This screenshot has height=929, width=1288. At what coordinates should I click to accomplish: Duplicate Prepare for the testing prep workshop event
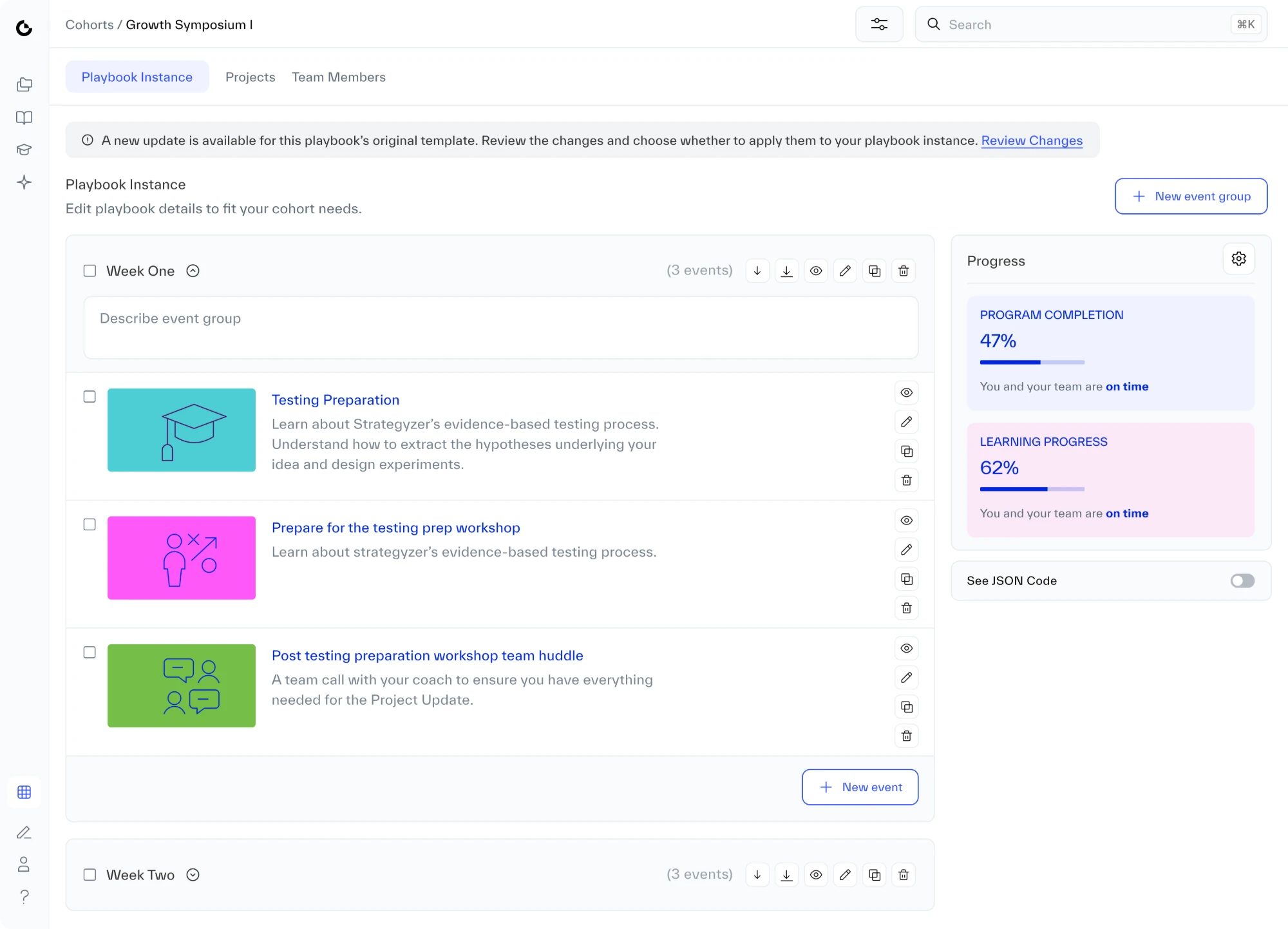(x=906, y=579)
